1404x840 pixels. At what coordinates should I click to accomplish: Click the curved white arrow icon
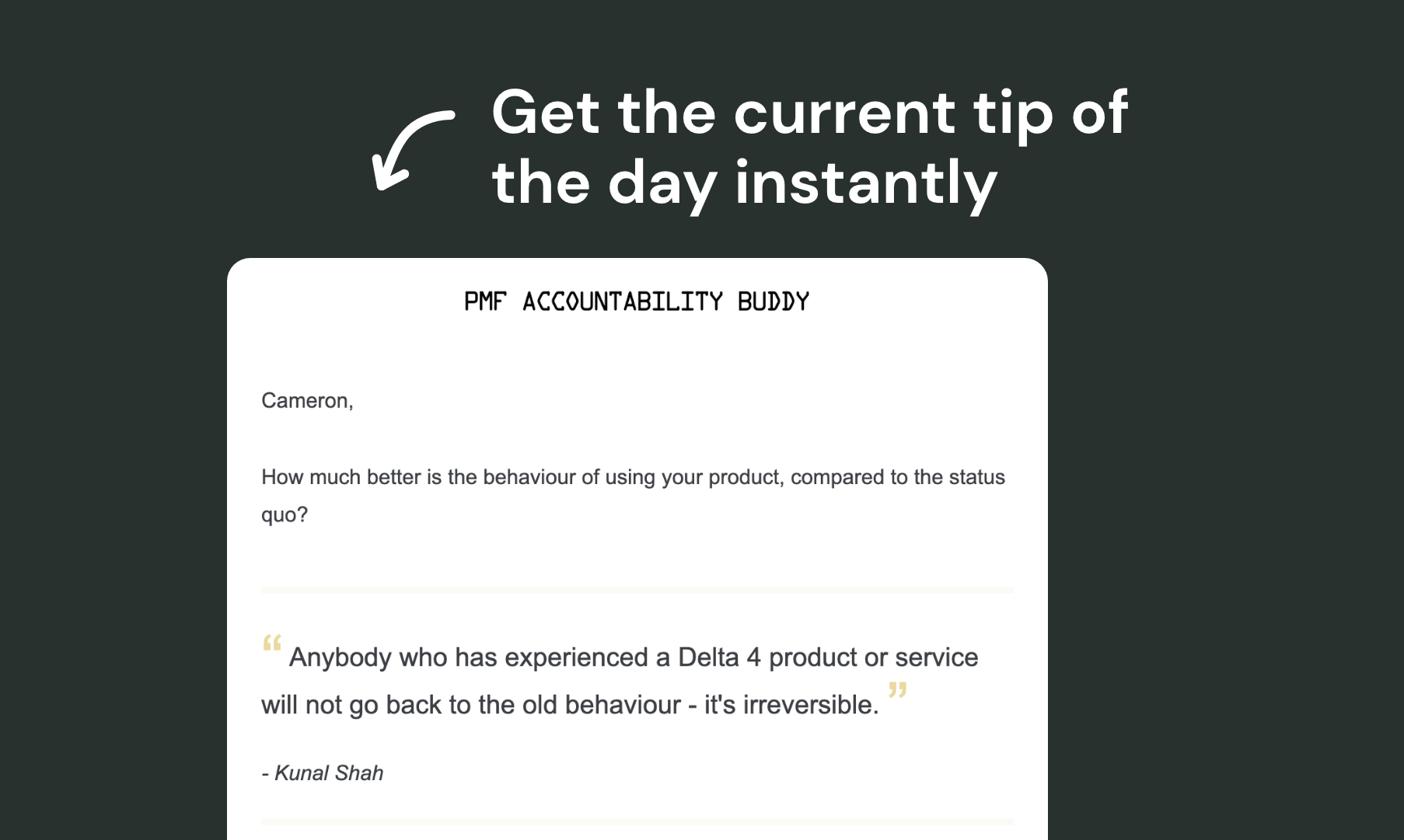tap(410, 149)
